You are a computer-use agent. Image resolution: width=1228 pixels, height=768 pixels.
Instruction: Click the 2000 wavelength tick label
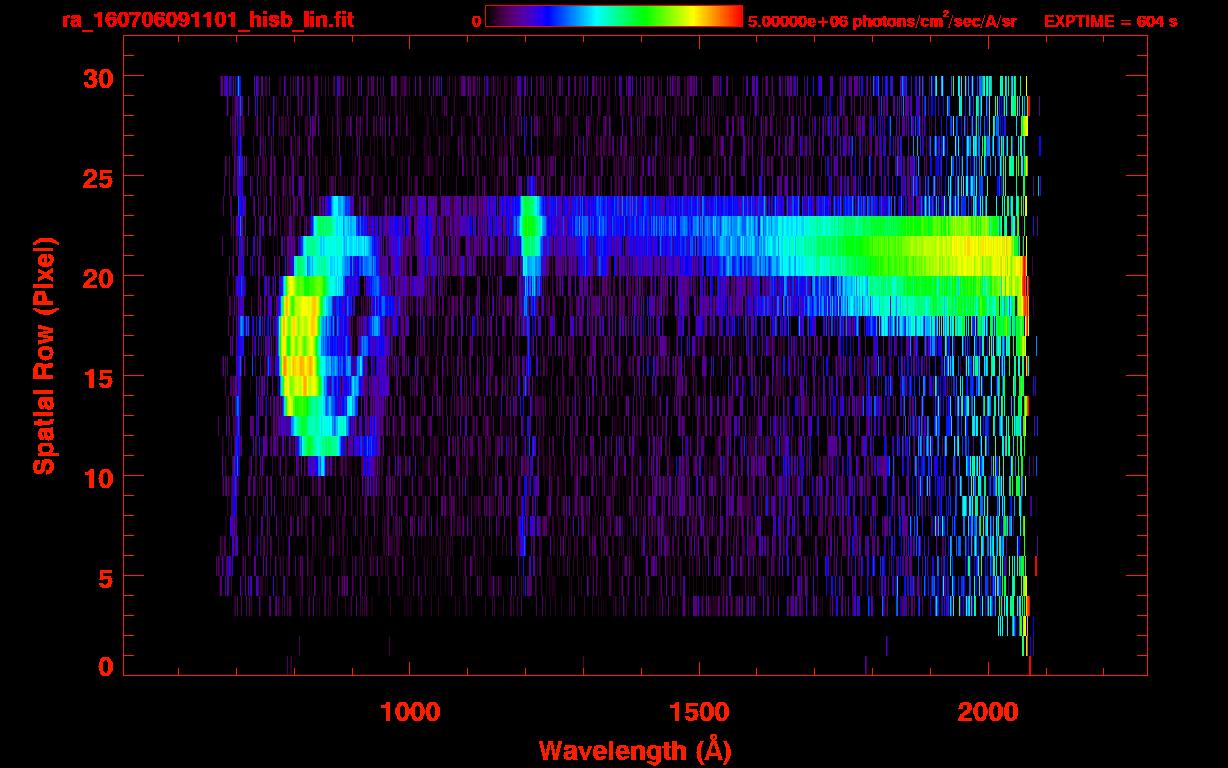point(988,712)
